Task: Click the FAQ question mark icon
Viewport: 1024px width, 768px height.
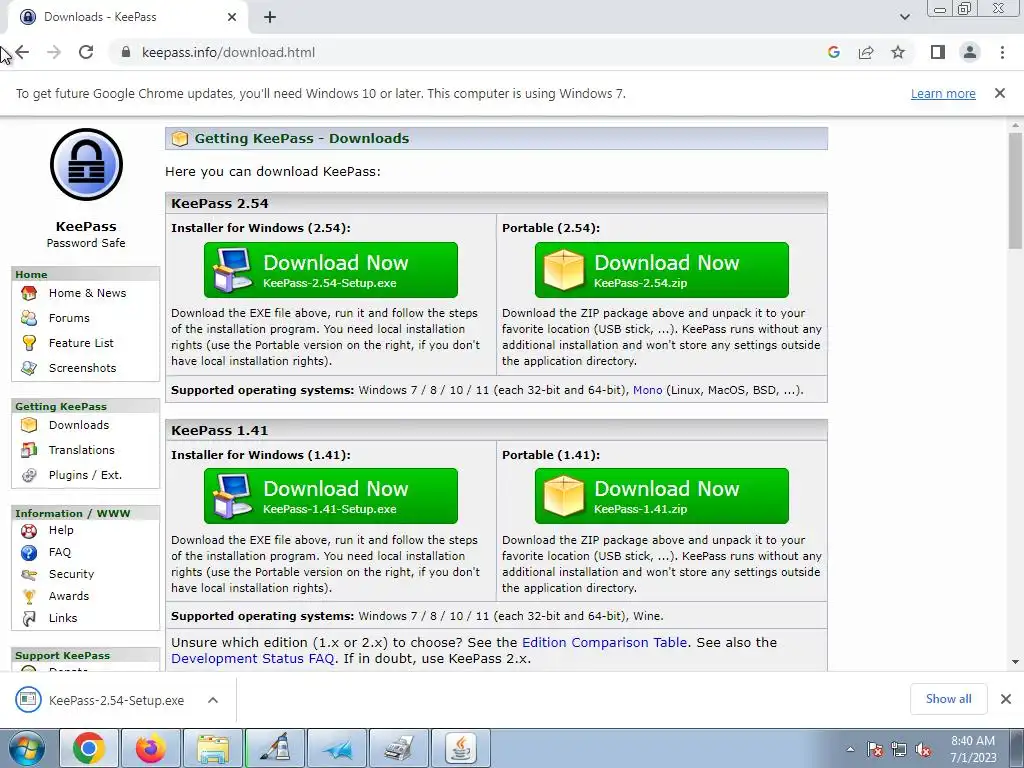Action: pos(29,553)
